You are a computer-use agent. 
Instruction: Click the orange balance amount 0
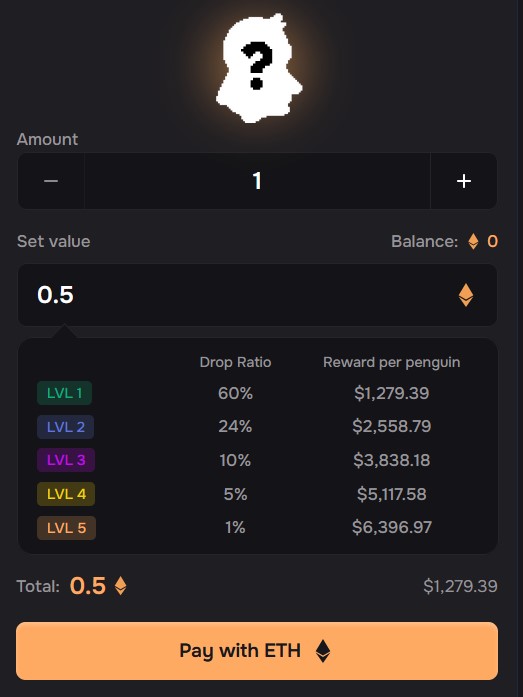pyautogui.click(x=492, y=241)
